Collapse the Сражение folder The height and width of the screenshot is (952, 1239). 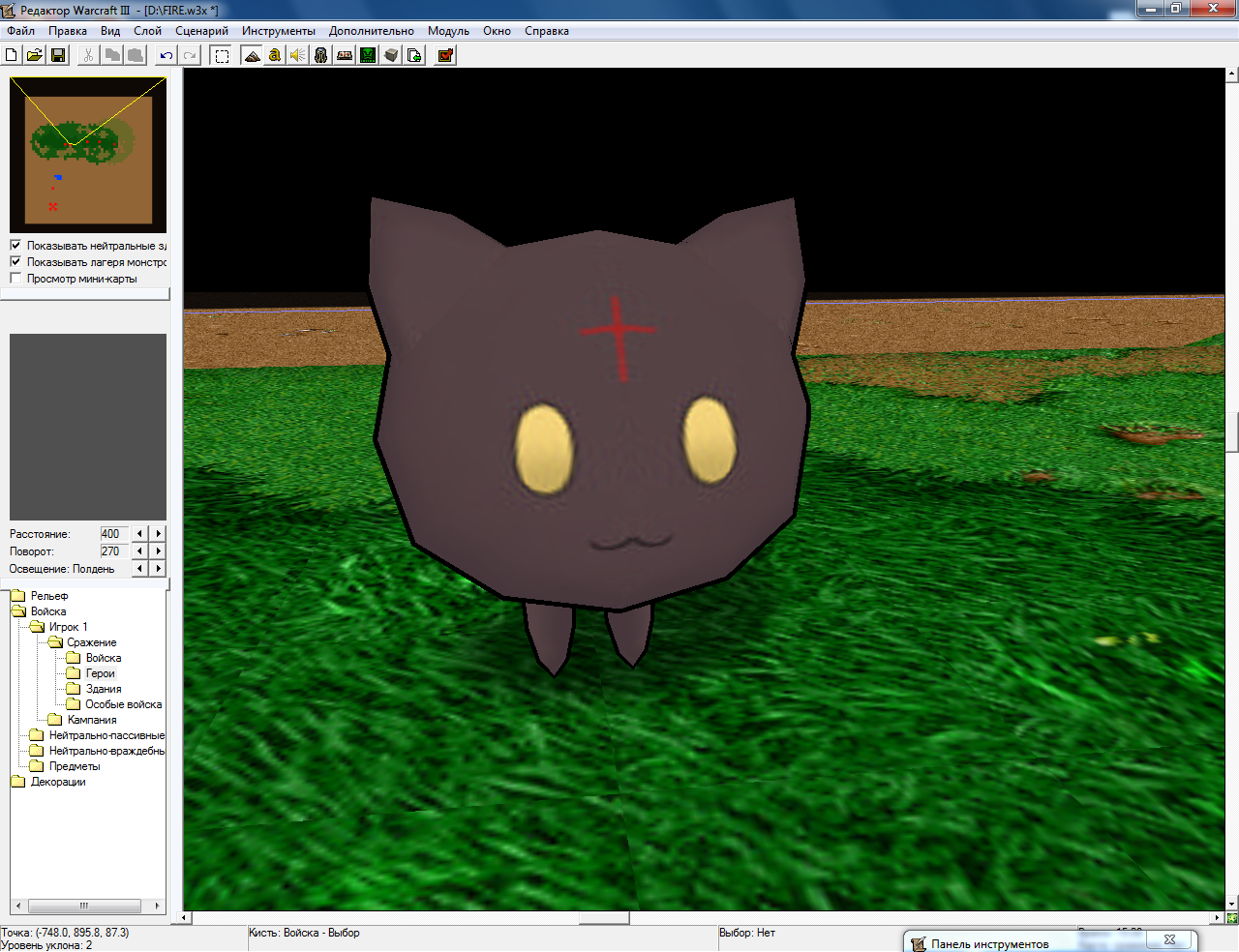55,642
